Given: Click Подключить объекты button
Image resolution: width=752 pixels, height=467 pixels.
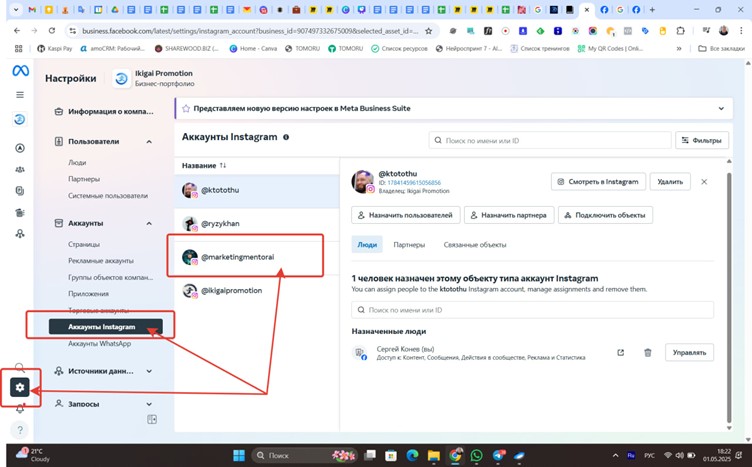Looking at the screenshot, I should pos(605,215).
